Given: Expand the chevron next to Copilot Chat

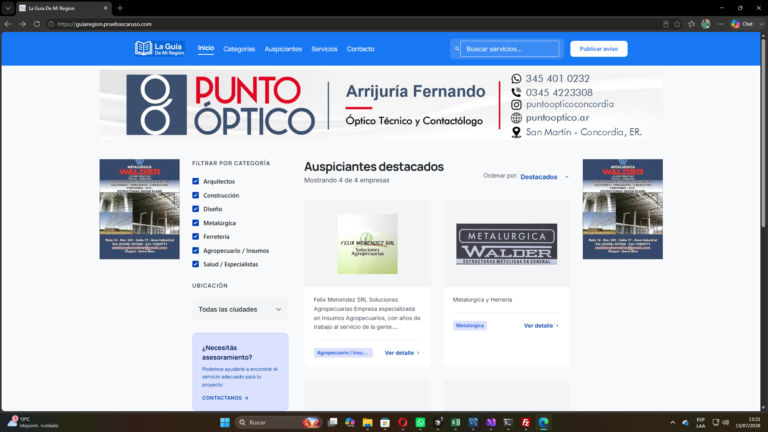Looking at the screenshot, I should pyautogui.click(x=761, y=24).
